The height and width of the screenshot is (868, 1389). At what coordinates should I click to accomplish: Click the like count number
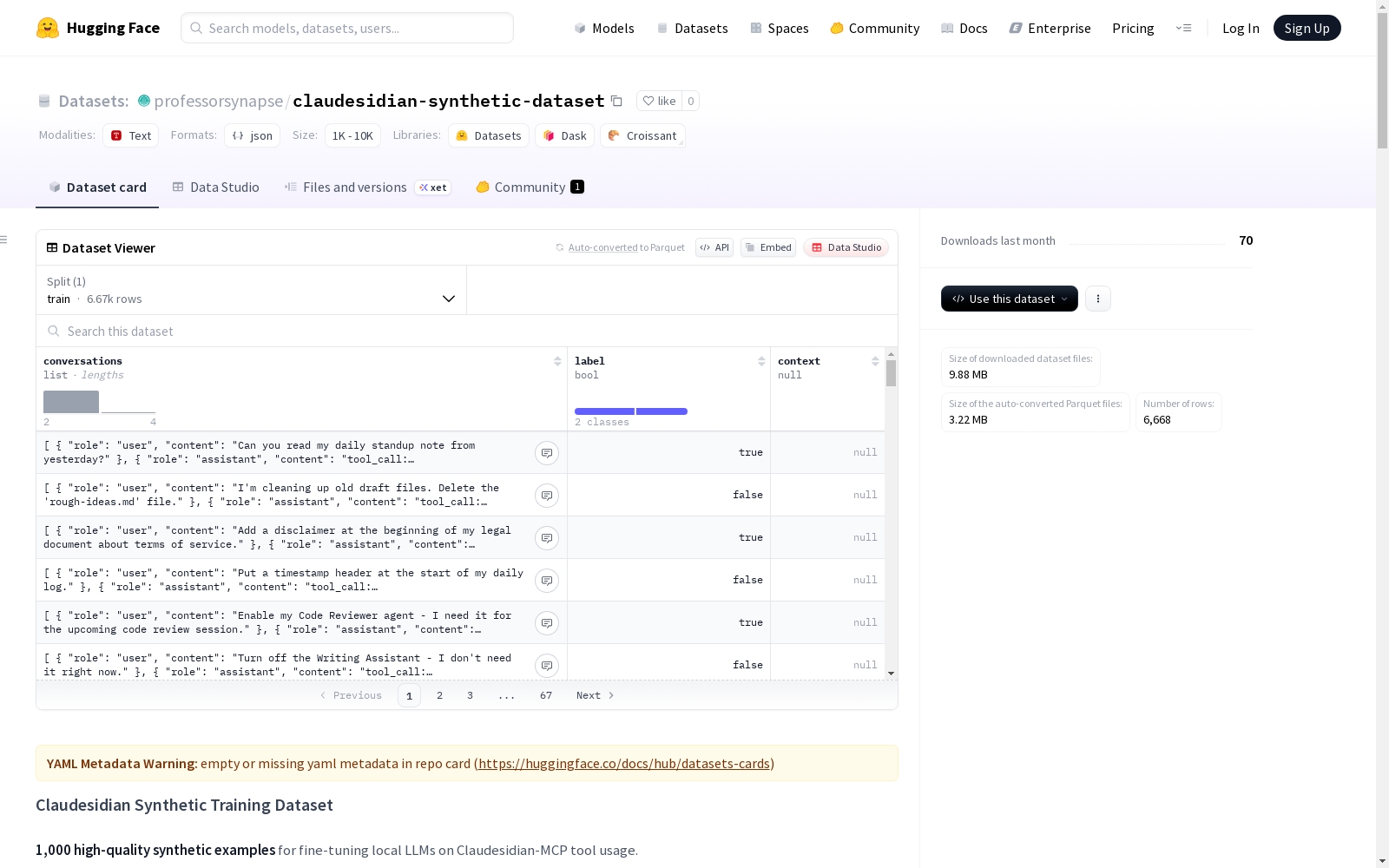691,101
